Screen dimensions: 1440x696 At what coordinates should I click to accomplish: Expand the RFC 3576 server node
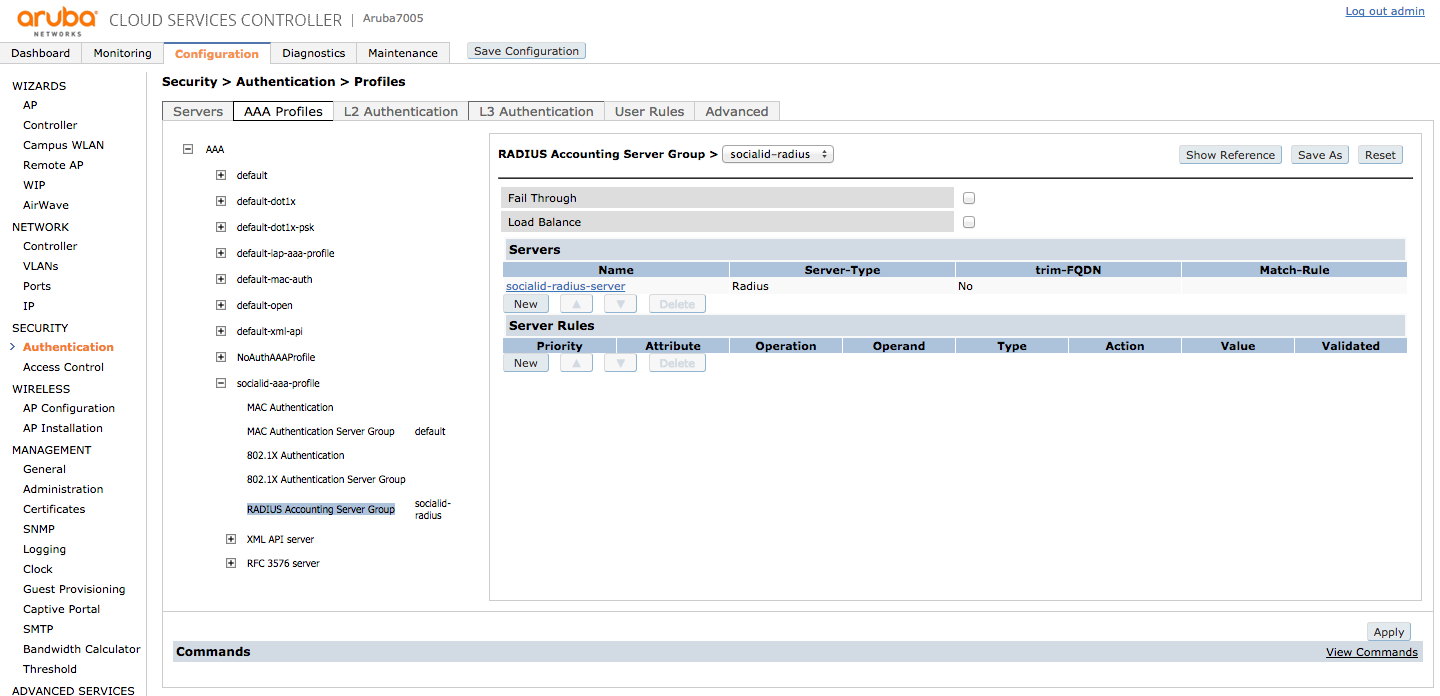pos(231,563)
